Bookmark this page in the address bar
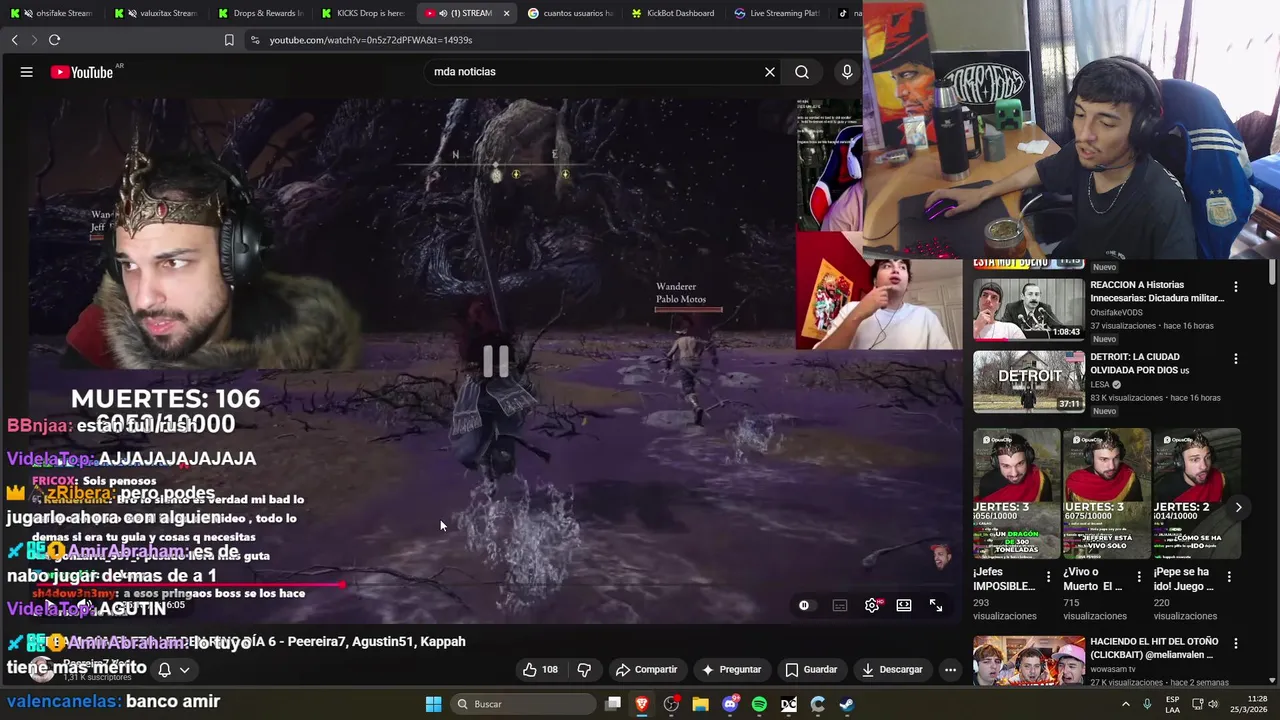Screen dimensions: 1280x720 click(x=229, y=40)
